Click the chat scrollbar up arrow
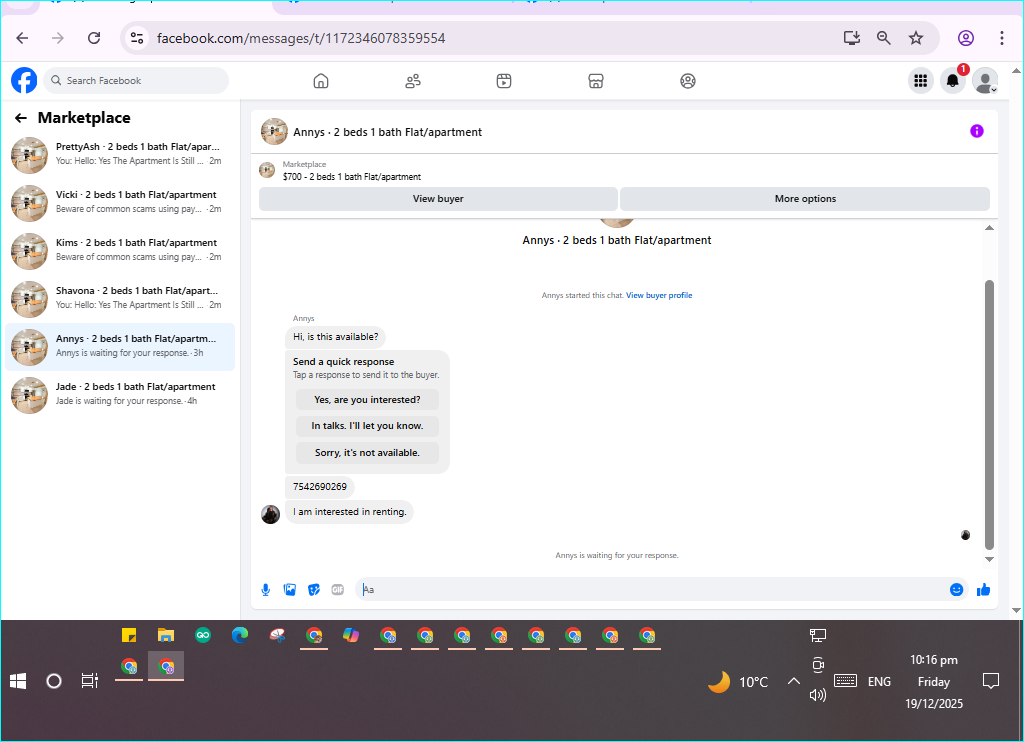The image size is (1024, 742). pos(989,228)
